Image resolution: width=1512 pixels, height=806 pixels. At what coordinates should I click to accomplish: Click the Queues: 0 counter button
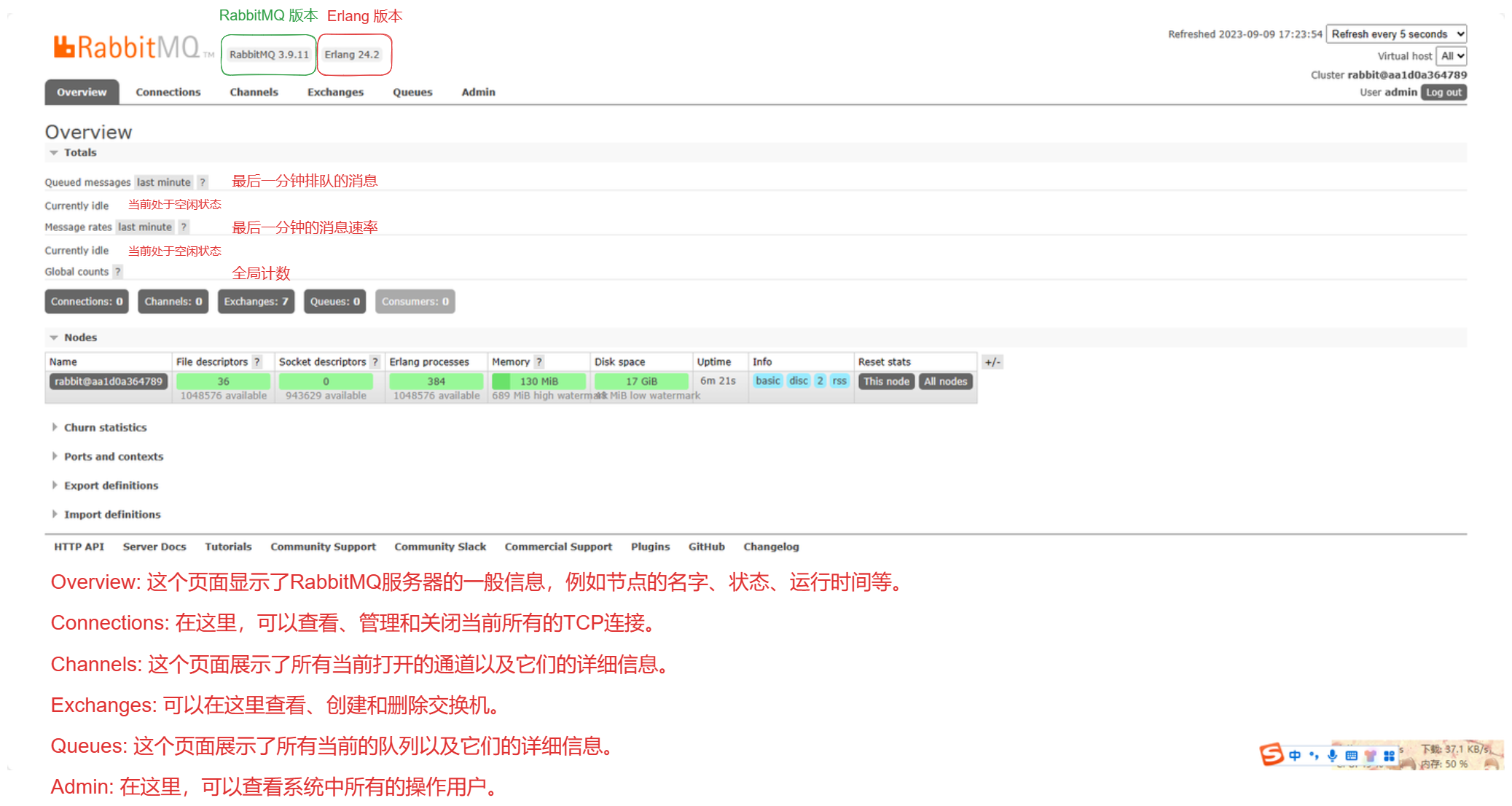[335, 302]
